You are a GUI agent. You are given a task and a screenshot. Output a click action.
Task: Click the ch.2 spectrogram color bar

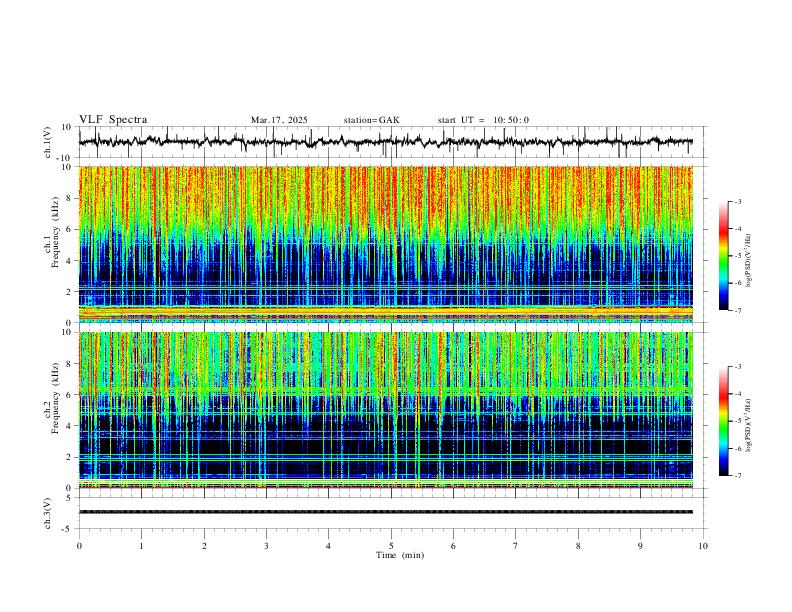[724, 421]
